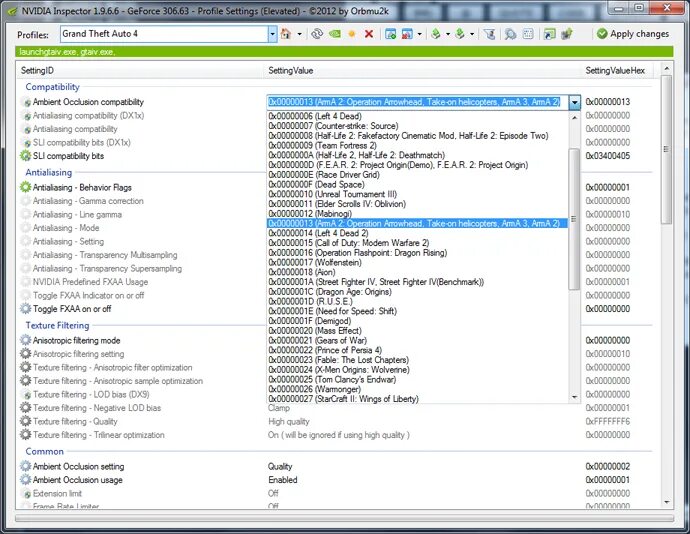Image resolution: width=690 pixels, height=534 pixels.
Task: Click the dropdown list scroll up arrow
Action: coord(574,118)
